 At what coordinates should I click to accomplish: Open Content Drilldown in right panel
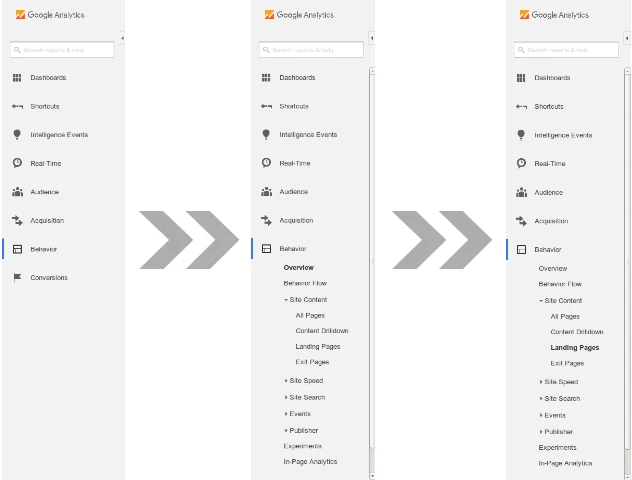click(x=577, y=332)
